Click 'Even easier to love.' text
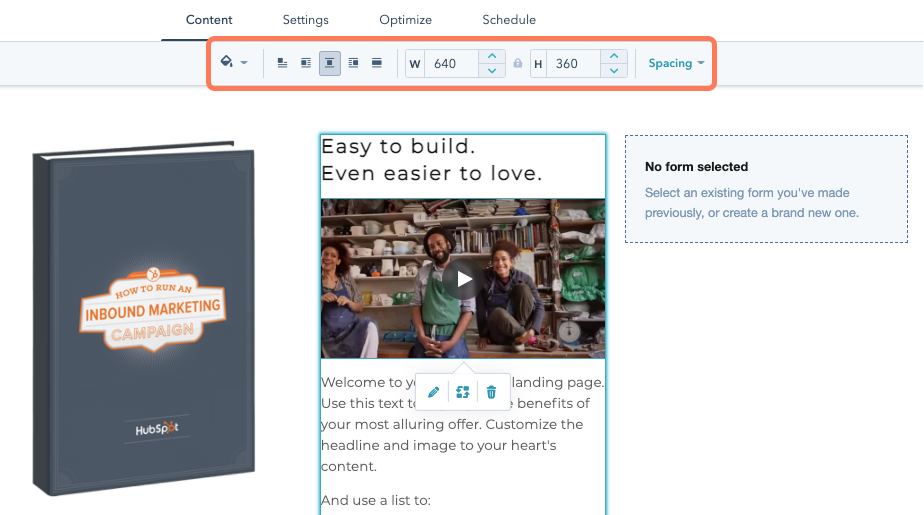The width and height of the screenshot is (924, 515). click(431, 173)
